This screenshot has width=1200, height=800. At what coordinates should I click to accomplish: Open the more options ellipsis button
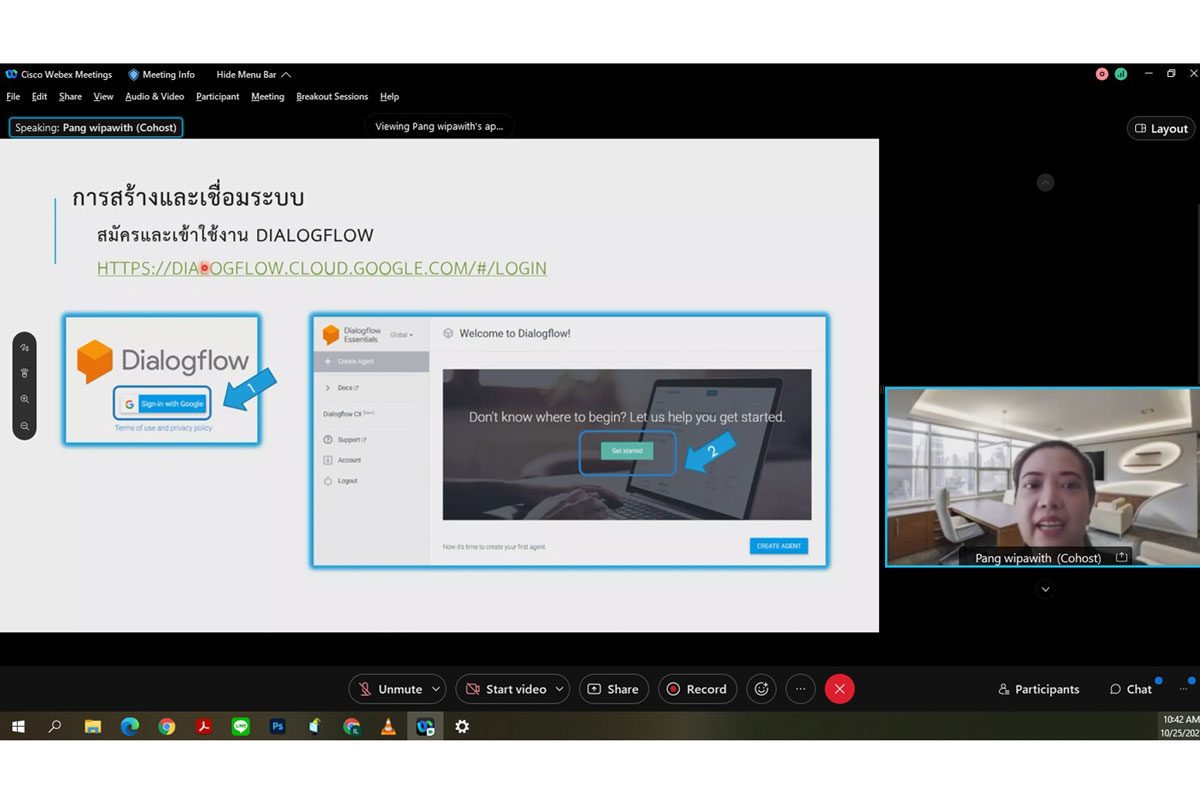[800, 689]
